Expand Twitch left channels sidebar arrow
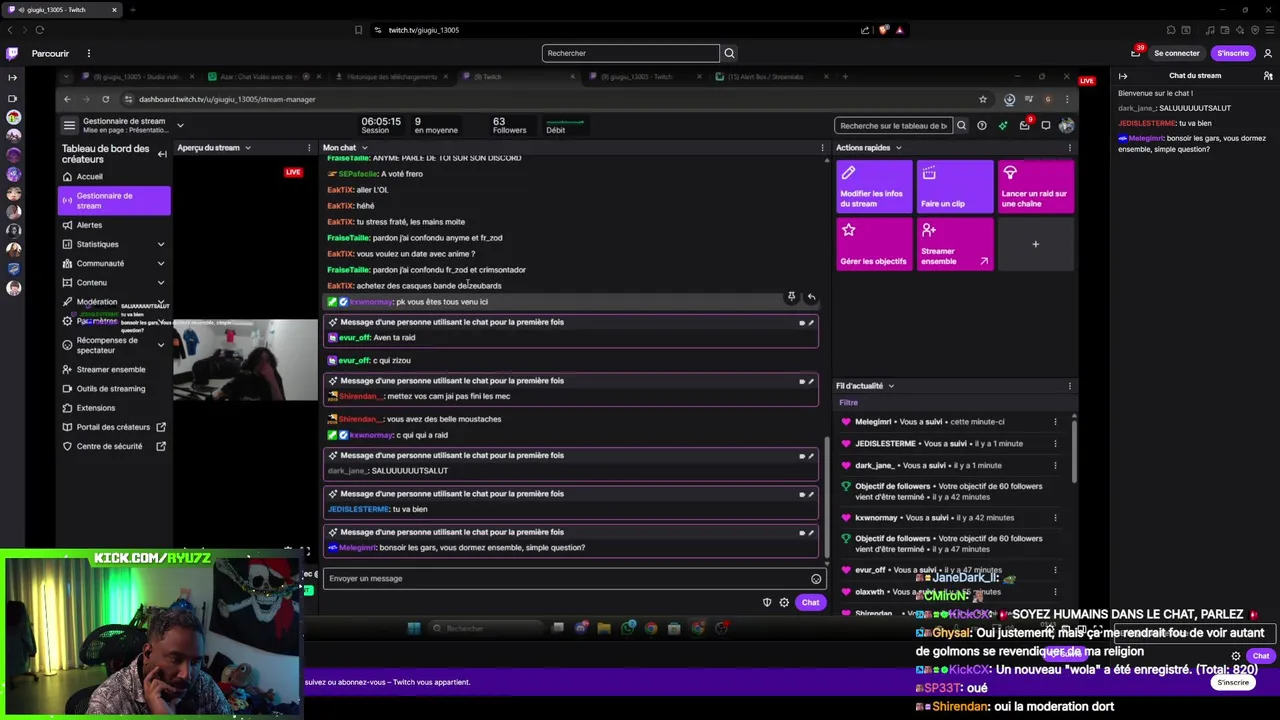The height and width of the screenshot is (720, 1280). click(x=12, y=77)
